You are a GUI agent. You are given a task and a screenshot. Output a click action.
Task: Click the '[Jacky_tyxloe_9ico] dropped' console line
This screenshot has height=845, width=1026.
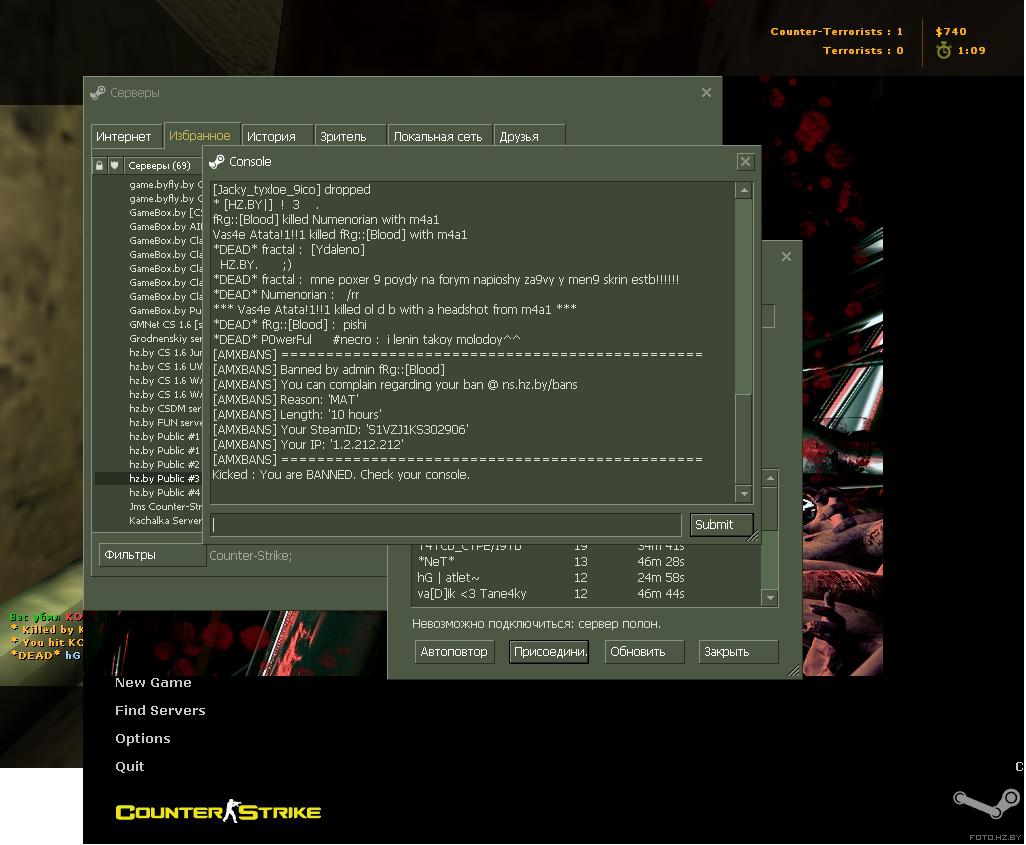pos(292,190)
